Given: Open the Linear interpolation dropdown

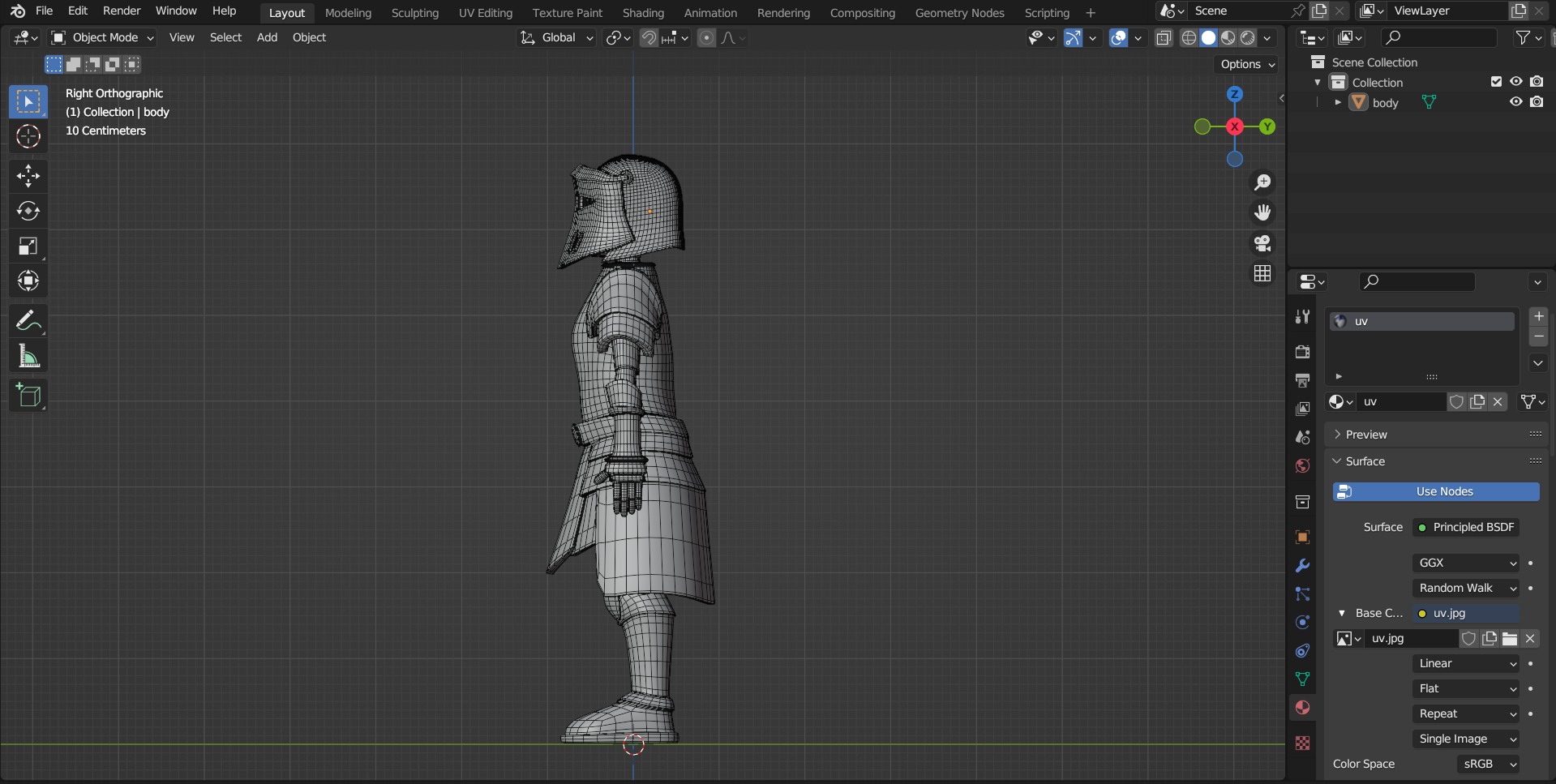Looking at the screenshot, I should pos(1466,663).
